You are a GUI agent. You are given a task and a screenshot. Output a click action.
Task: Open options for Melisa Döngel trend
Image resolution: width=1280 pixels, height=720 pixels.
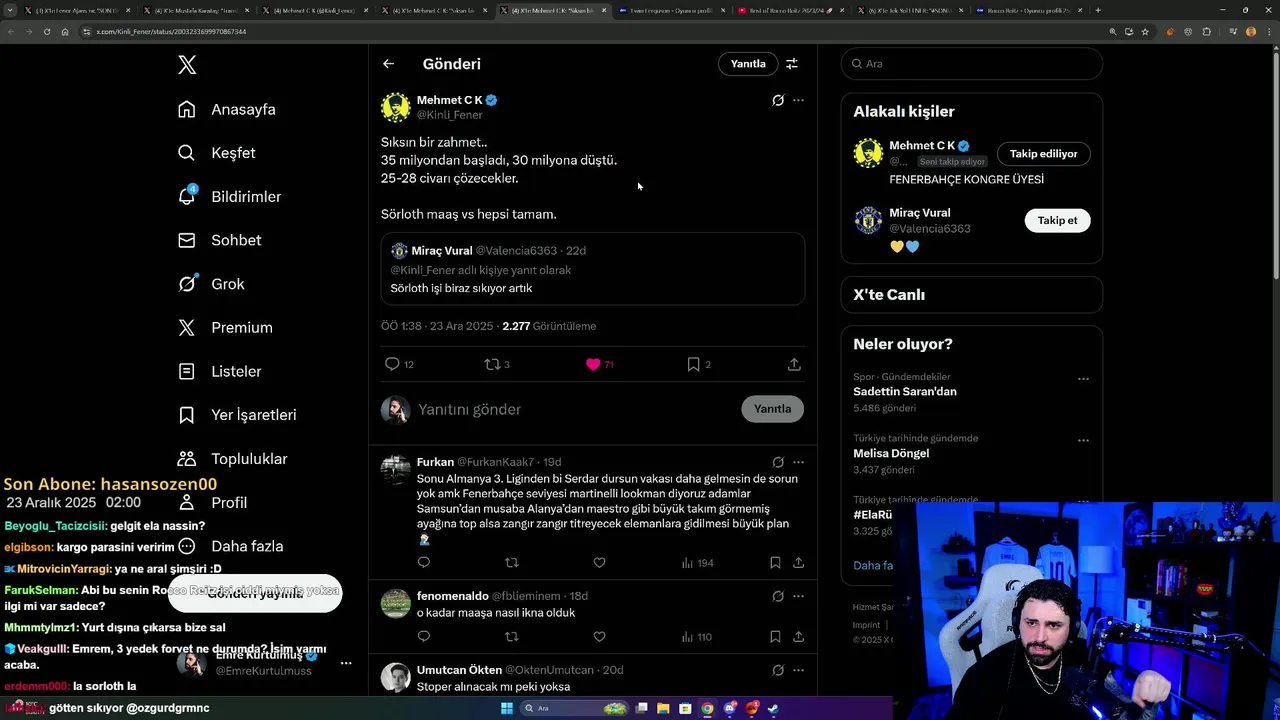pos(1083,440)
